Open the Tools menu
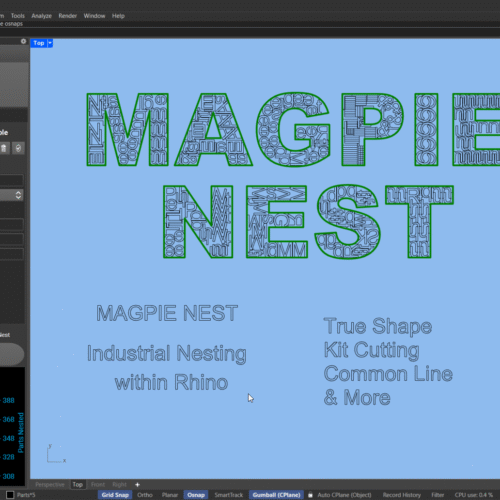The image size is (500, 500). pyautogui.click(x=18, y=16)
